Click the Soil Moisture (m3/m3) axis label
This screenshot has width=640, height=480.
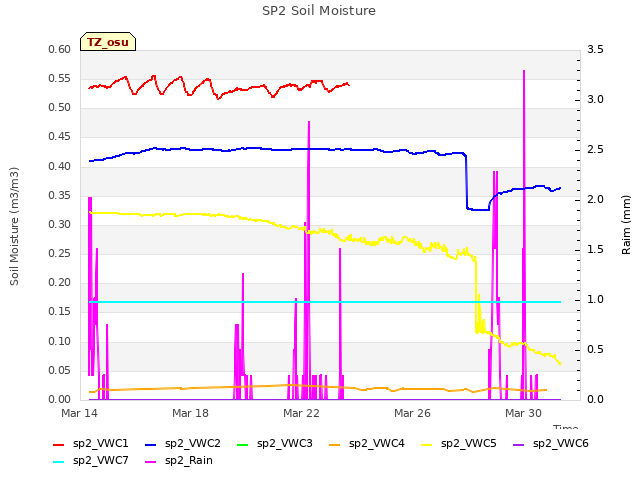coord(14,226)
